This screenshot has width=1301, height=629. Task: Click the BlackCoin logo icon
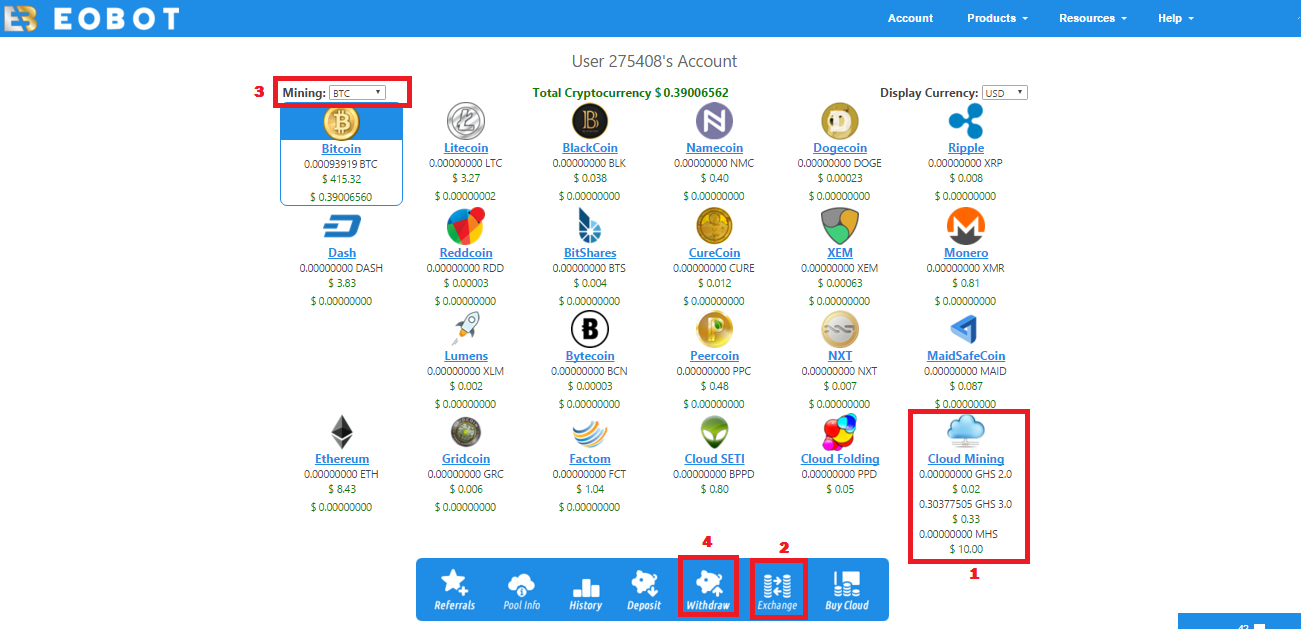589,121
